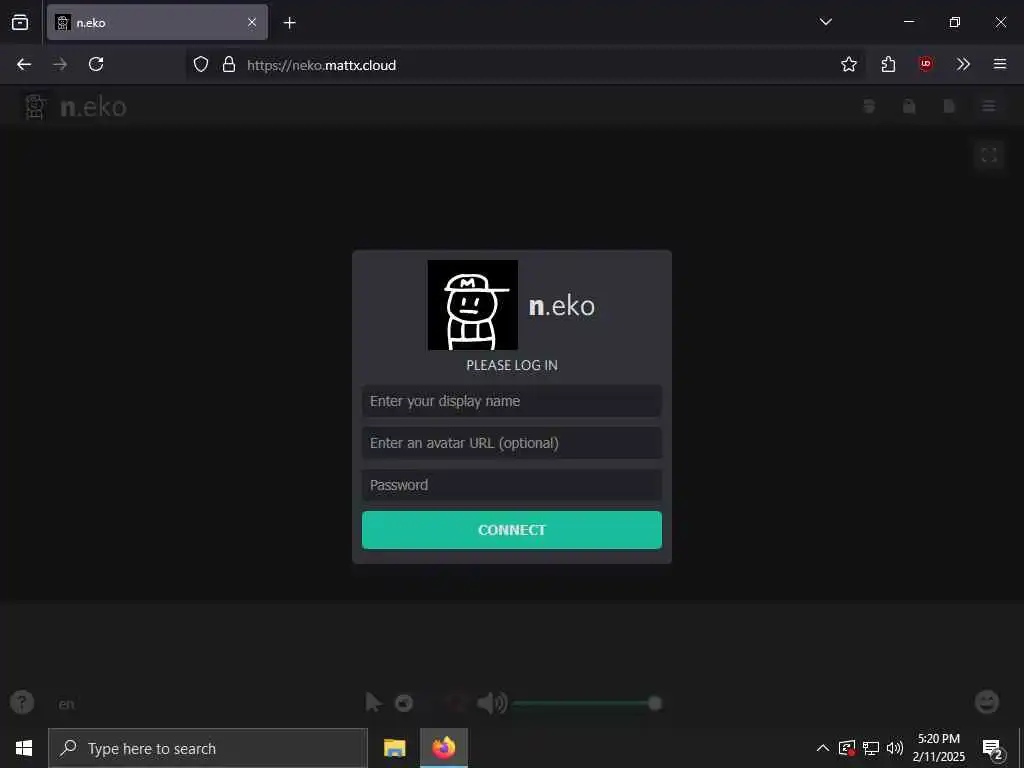Open the tracking protection shield icon
The height and width of the screenshot is (768, 1024).
(201, 64)
